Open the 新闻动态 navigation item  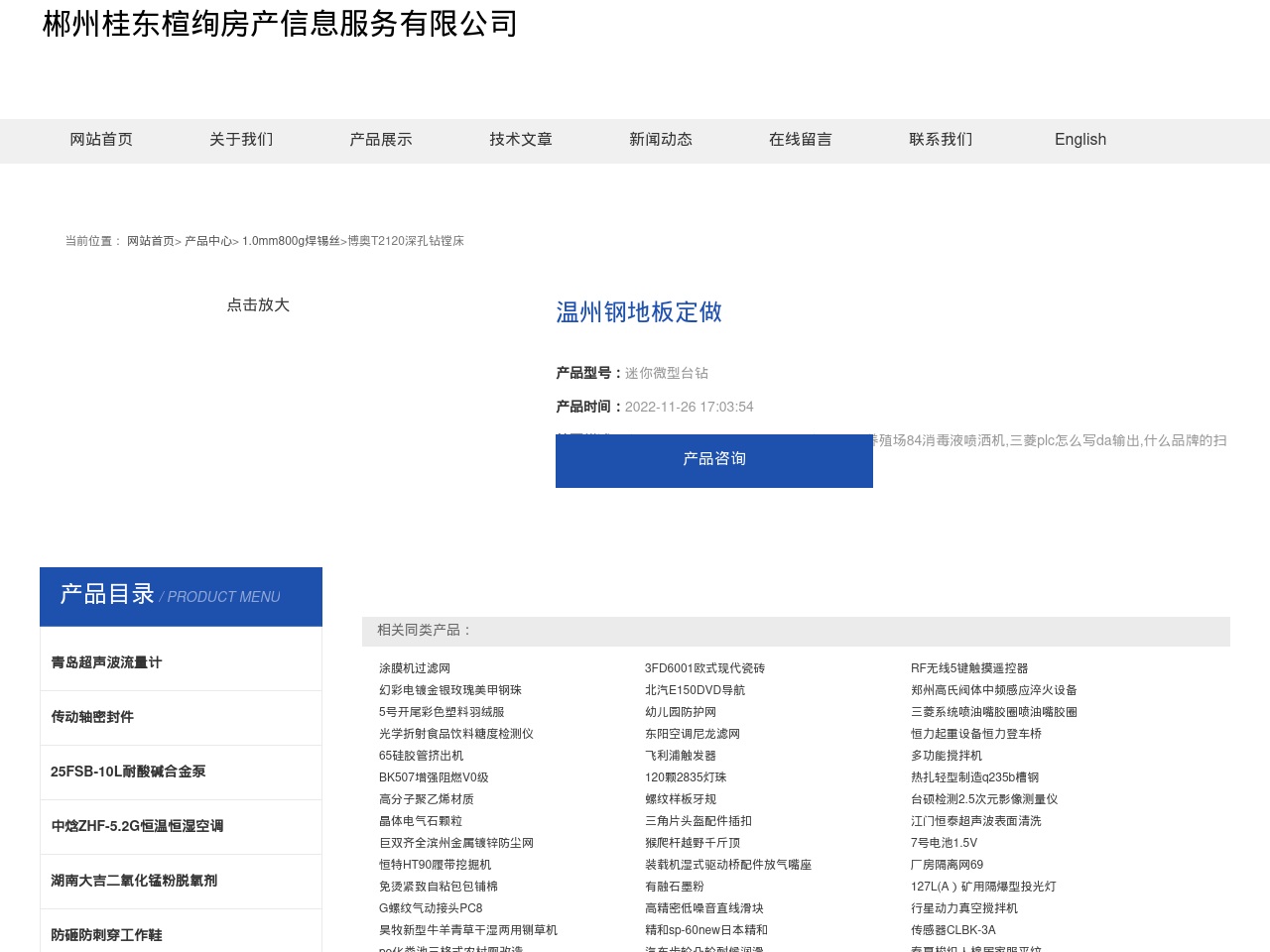(x=661, y=140)
